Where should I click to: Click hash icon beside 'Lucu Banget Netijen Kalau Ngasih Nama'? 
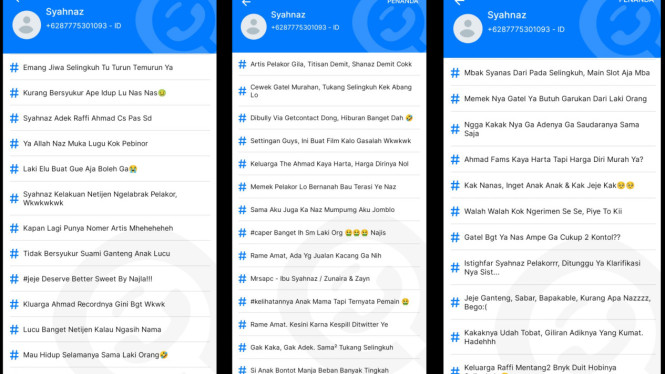(x=14, y=329)
